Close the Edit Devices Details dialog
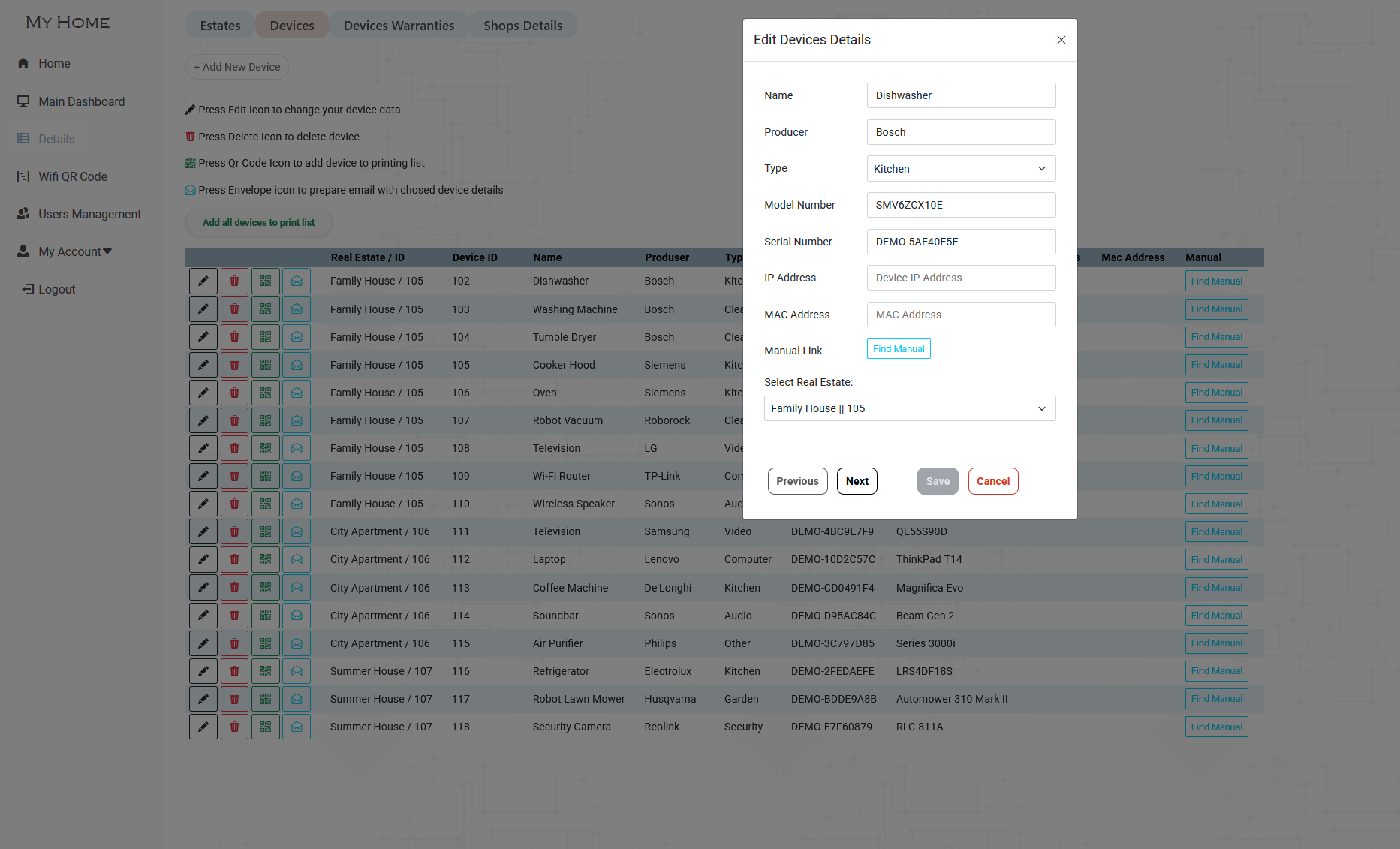The image size is (1400, 849). pyautogui.click(x=1061, y=40)
